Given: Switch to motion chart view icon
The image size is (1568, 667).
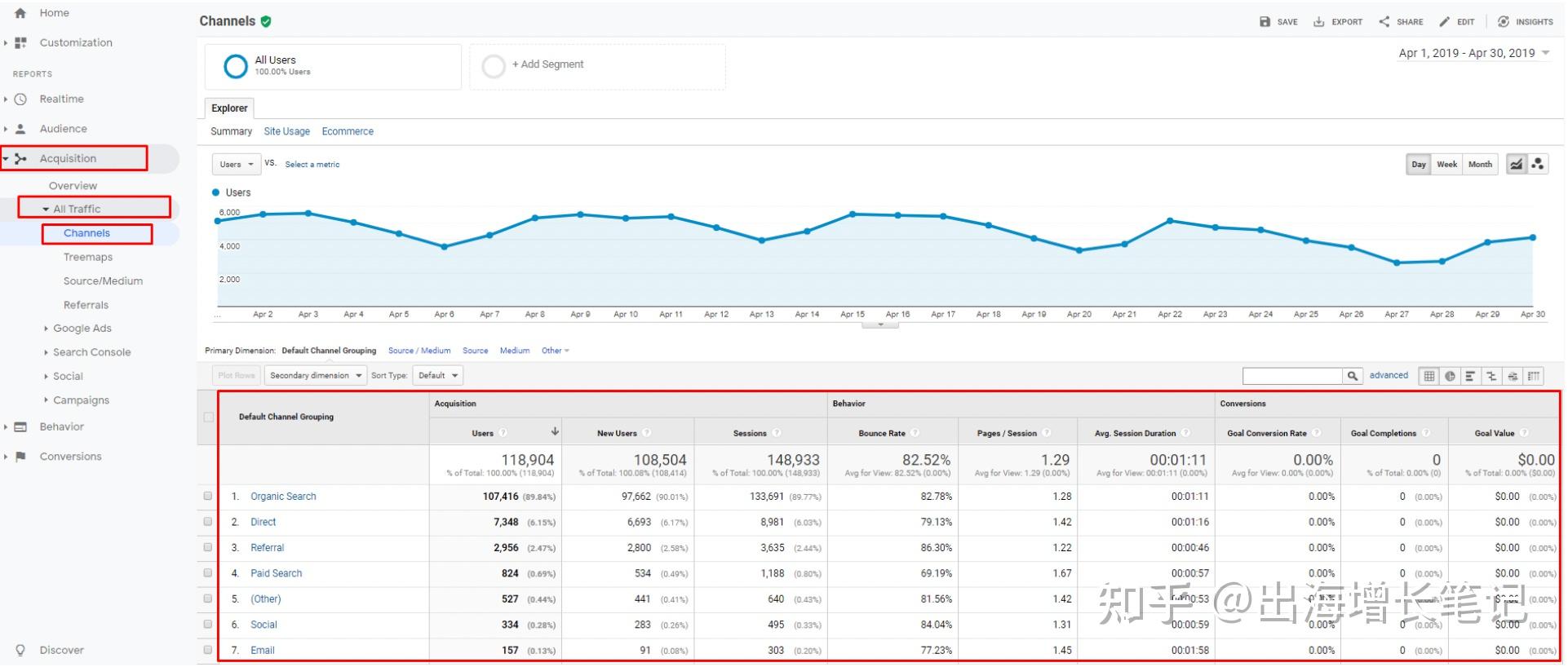Looking at the screenshot, I should coord(1538,164).
